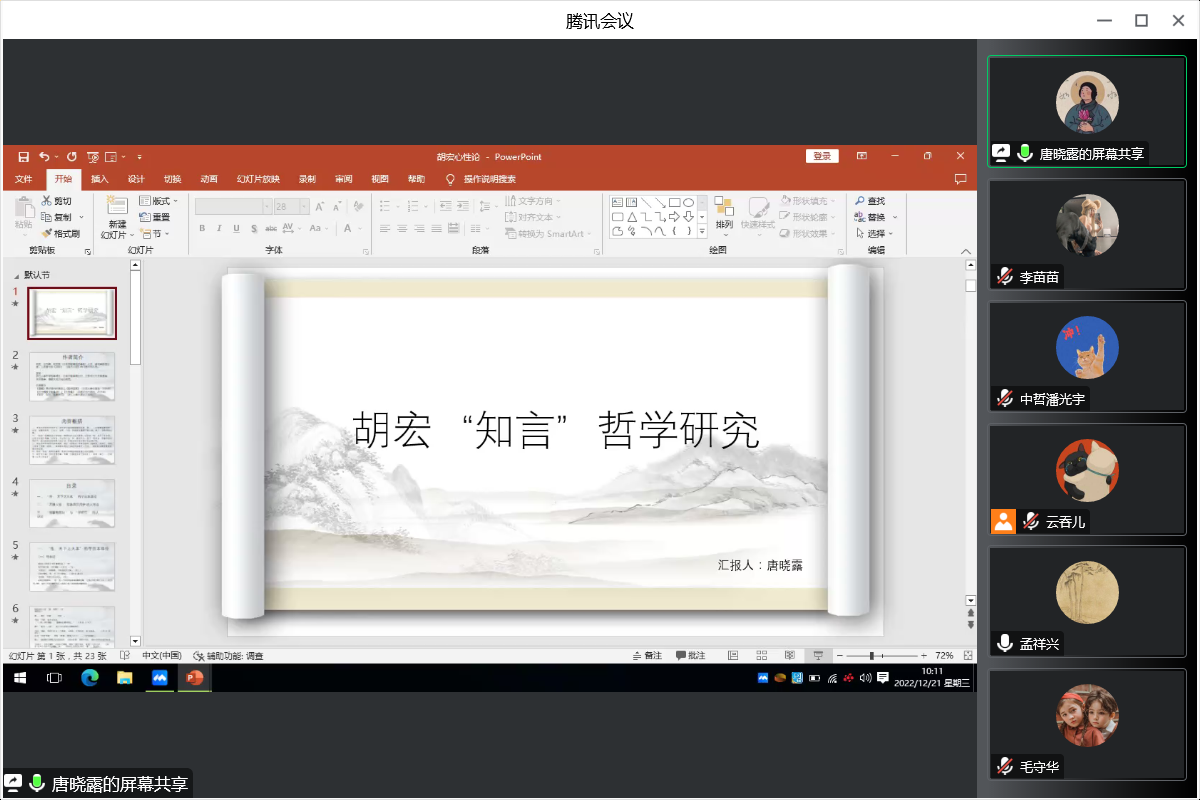Open the Section (节) dropdown
Viewport: 1200px width, 800px height.
pyautogui.click(x=154, y=233)
